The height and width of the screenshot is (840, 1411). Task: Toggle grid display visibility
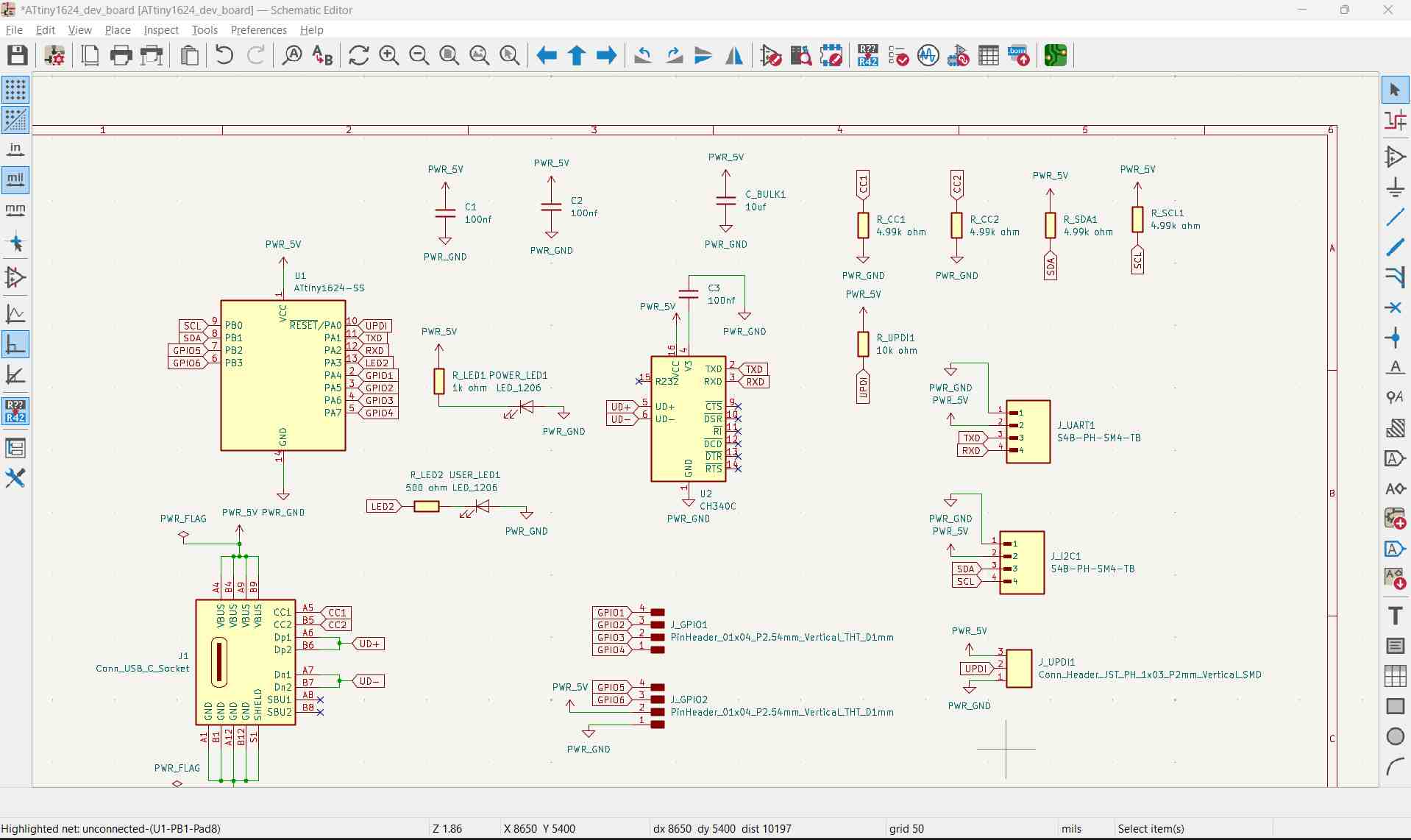point(15,90)
